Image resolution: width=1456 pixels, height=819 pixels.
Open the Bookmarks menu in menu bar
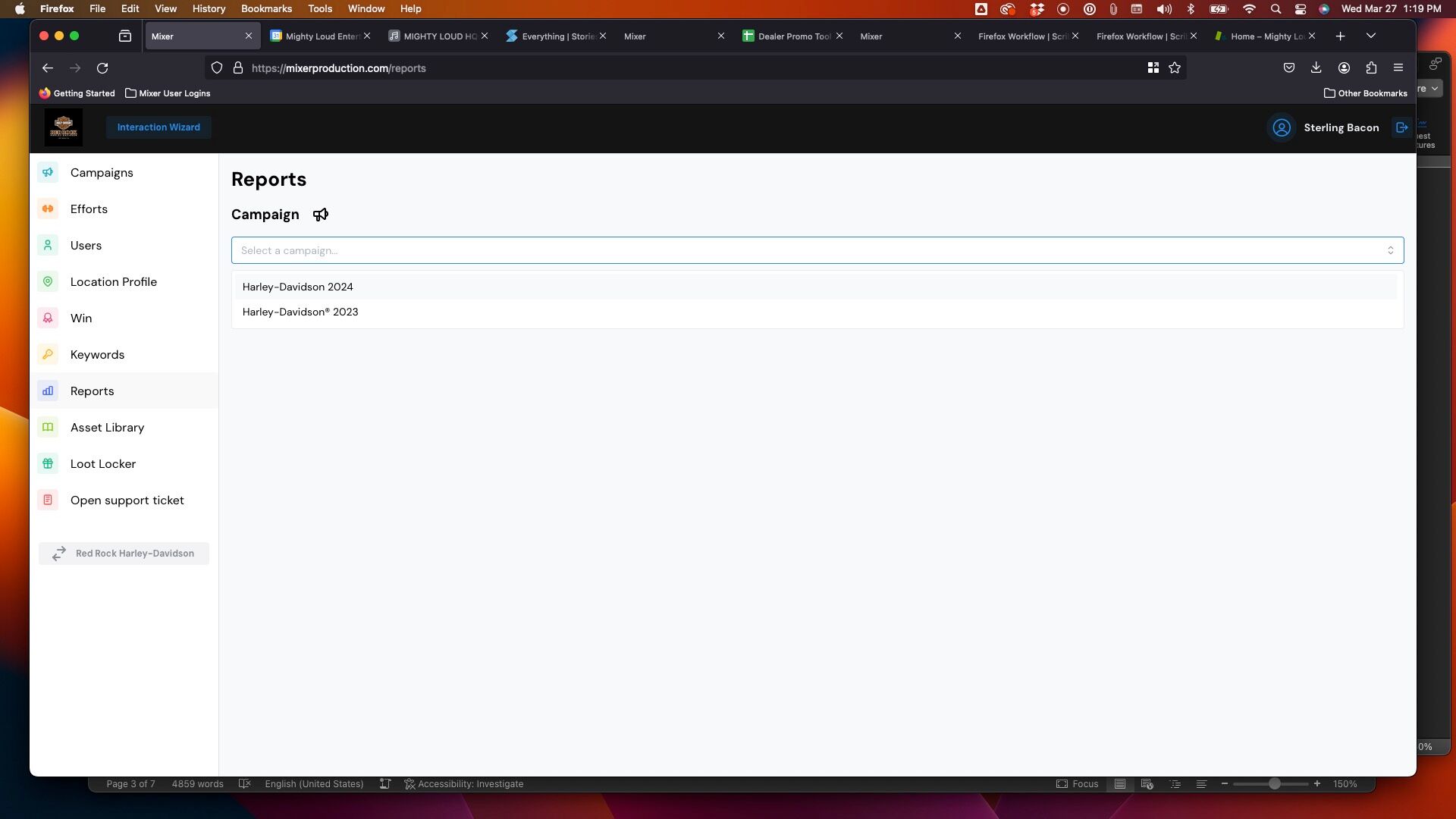(x=266, y=8)
